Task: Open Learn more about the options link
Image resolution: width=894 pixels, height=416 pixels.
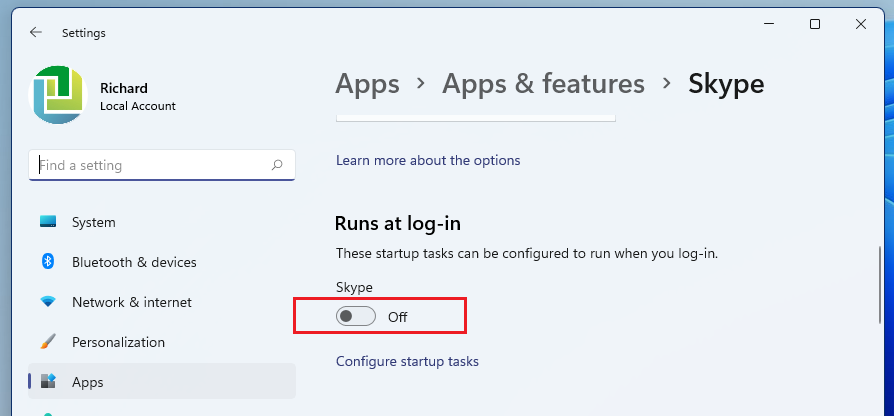Action: 428,160
